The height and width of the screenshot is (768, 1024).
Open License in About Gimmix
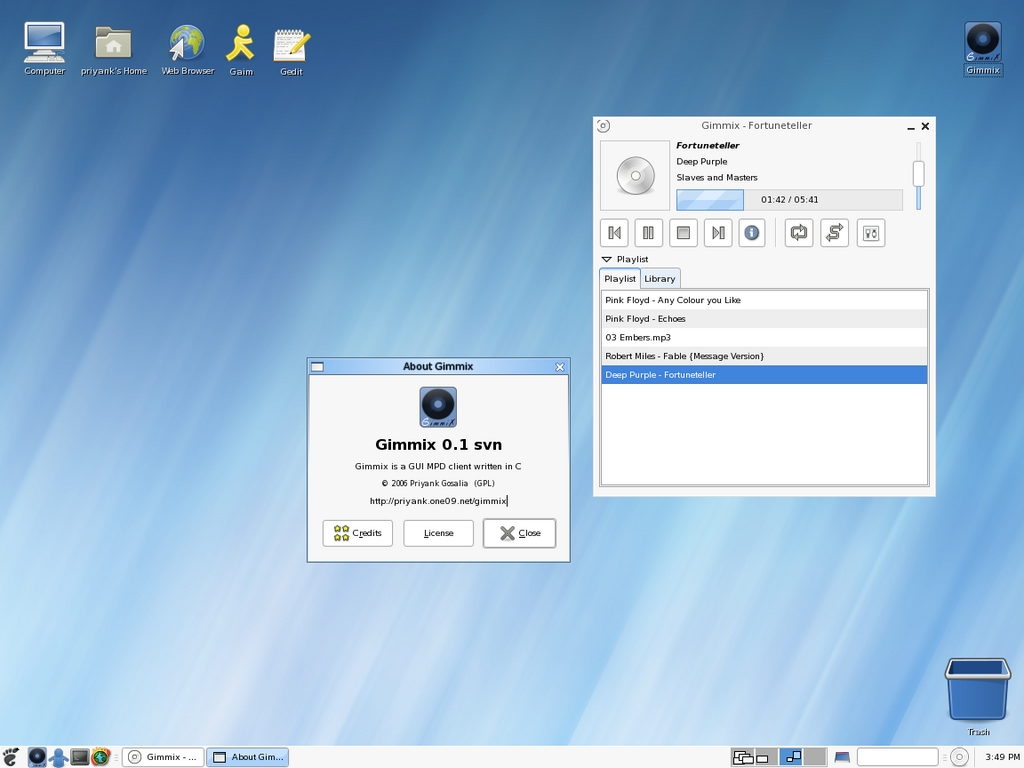(438, 534)
